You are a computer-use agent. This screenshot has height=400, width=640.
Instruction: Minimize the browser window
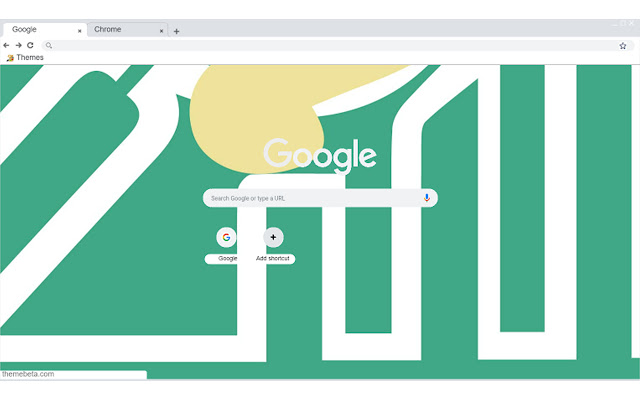(x=614, y=24)
